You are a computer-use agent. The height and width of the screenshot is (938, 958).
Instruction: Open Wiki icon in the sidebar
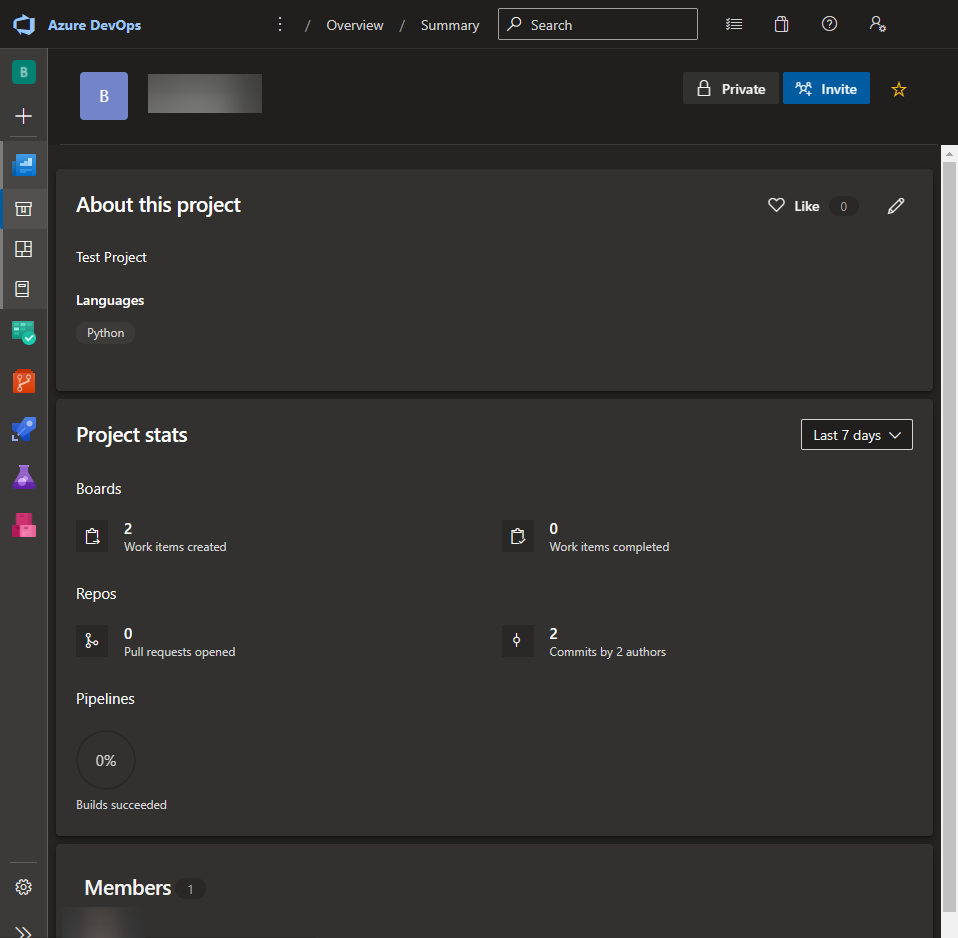pyautogui.click(x=23, y=289)
